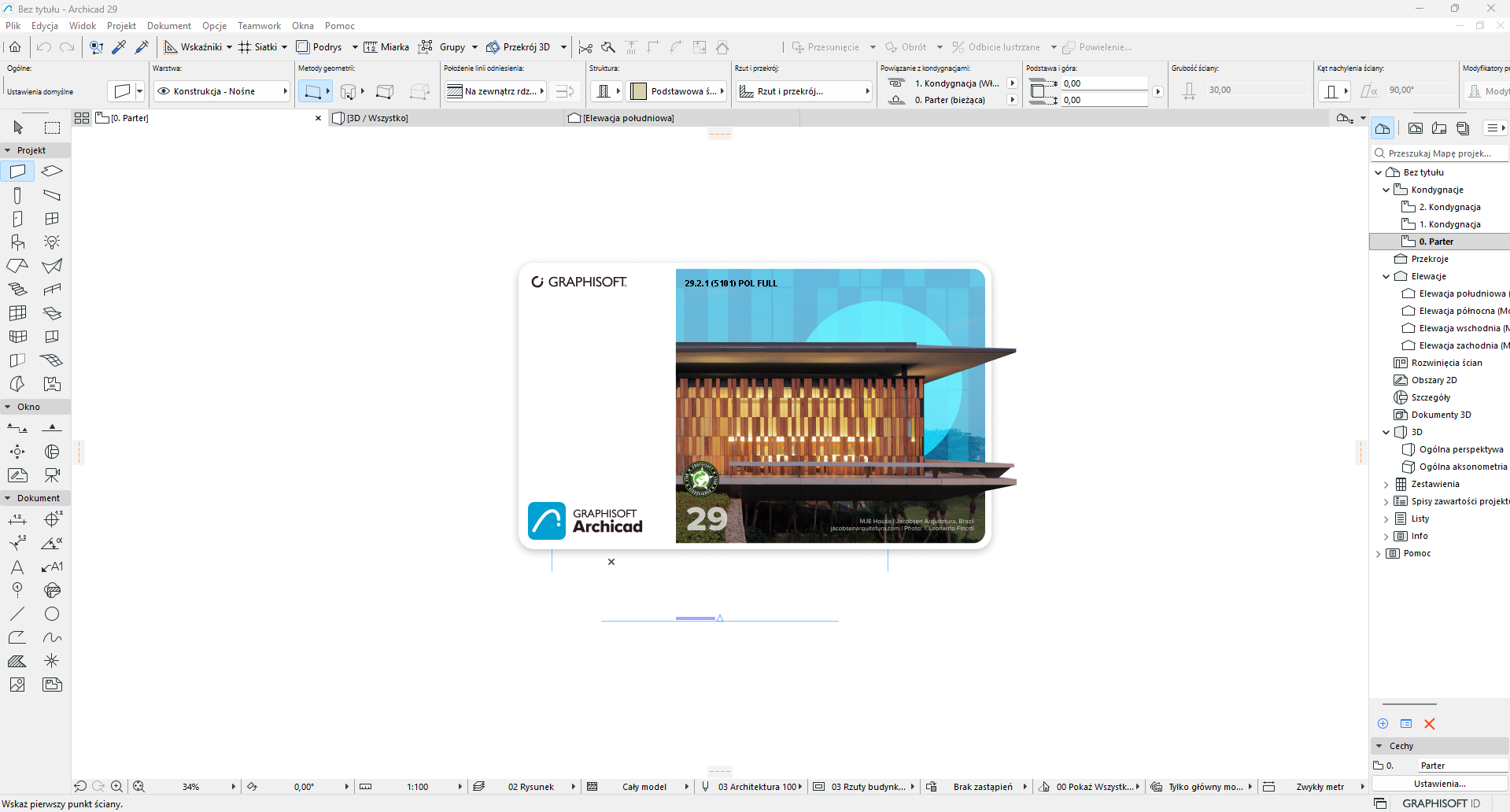This screenshot has width=1510, height=812.
Task: Click the Undo arrow button
Action: tap(44, 47)
